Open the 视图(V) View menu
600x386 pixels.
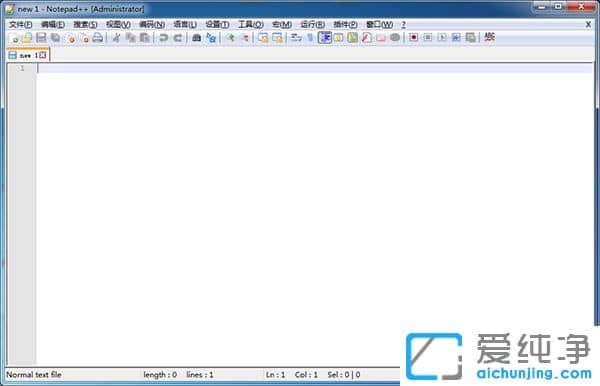point(118,25)
